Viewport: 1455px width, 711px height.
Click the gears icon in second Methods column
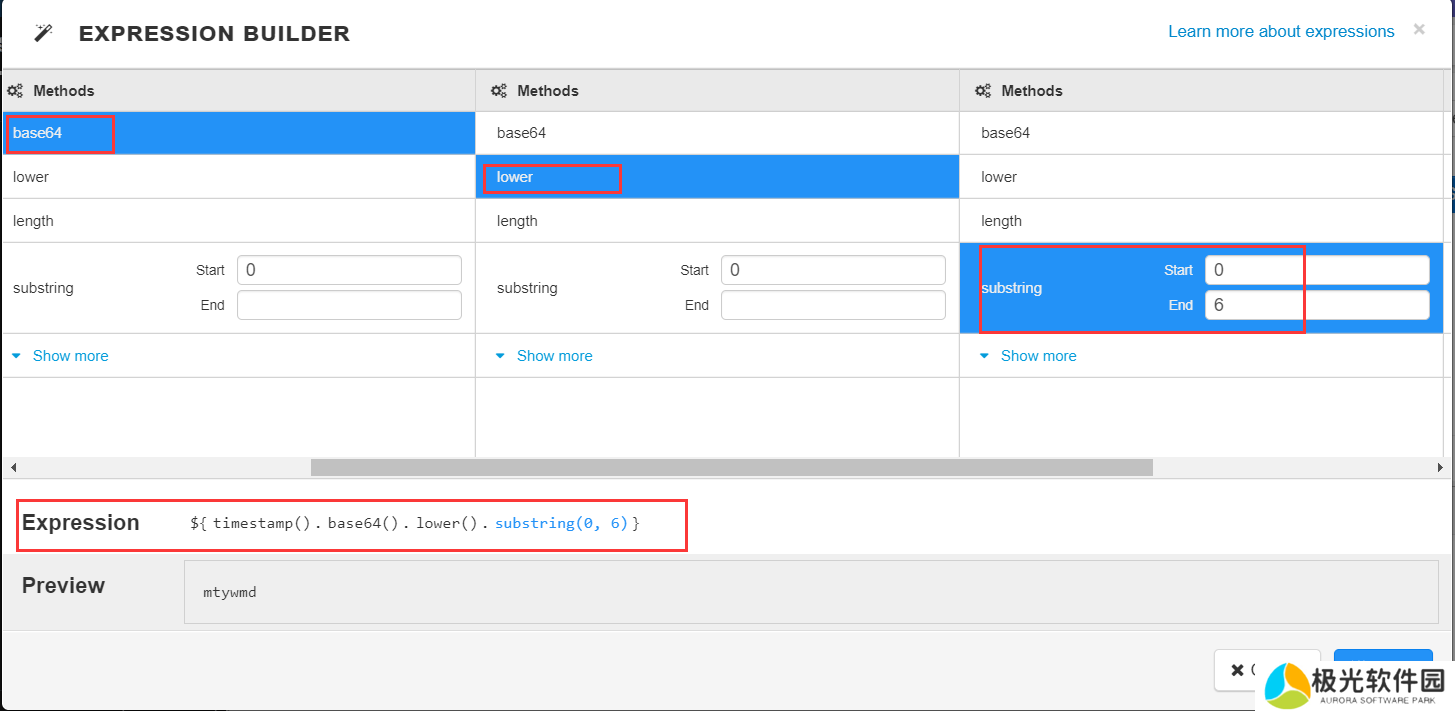499,91
